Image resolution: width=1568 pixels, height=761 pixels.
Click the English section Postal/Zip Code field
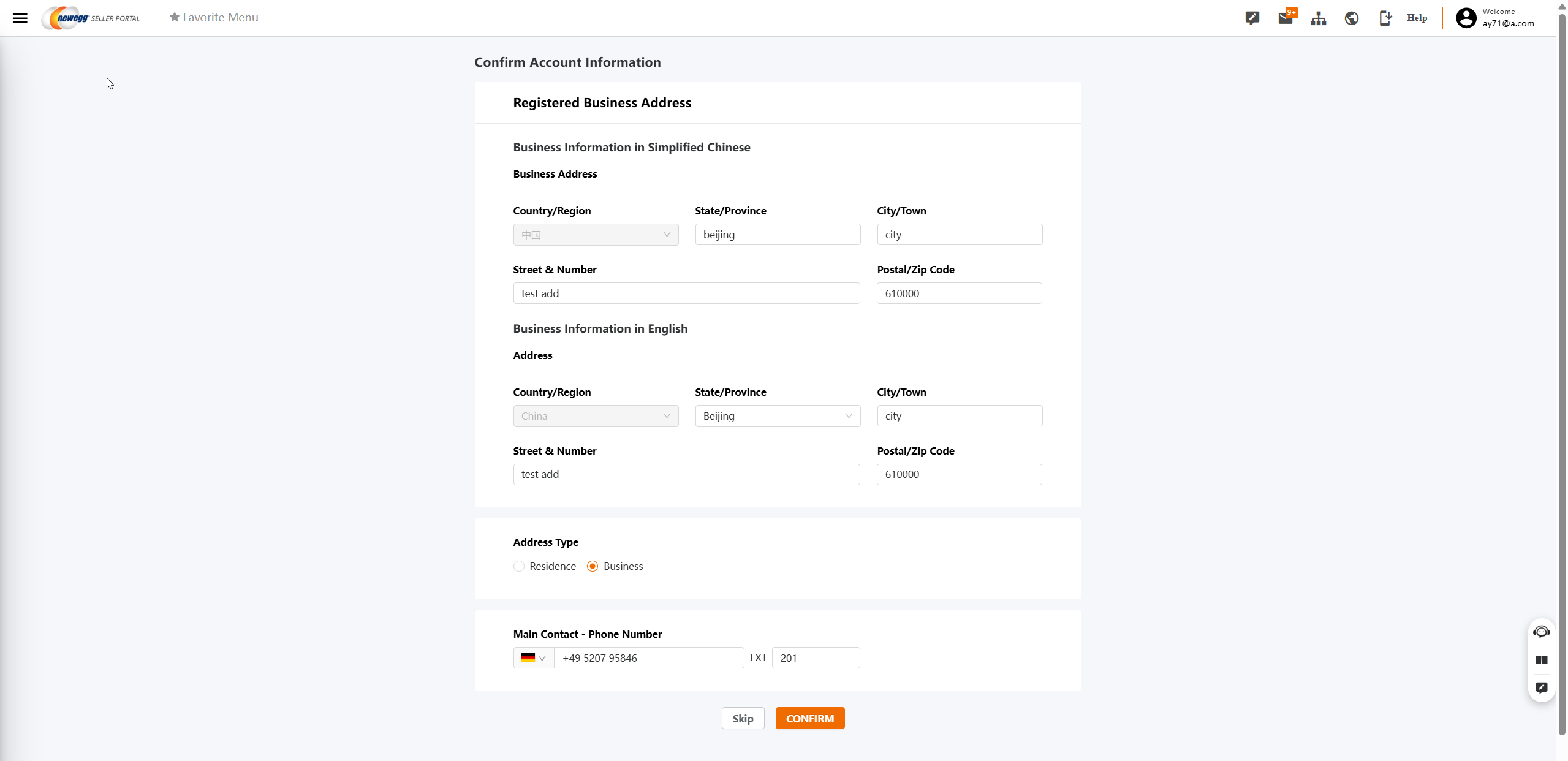(959, 474)
